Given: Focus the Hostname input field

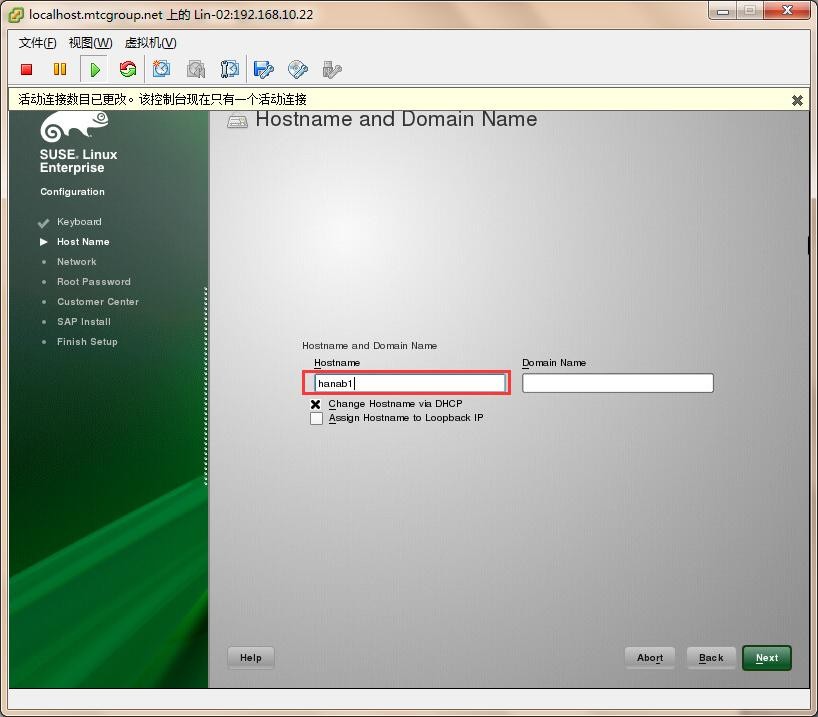Looking at the screenshot, I should [410, 384].
